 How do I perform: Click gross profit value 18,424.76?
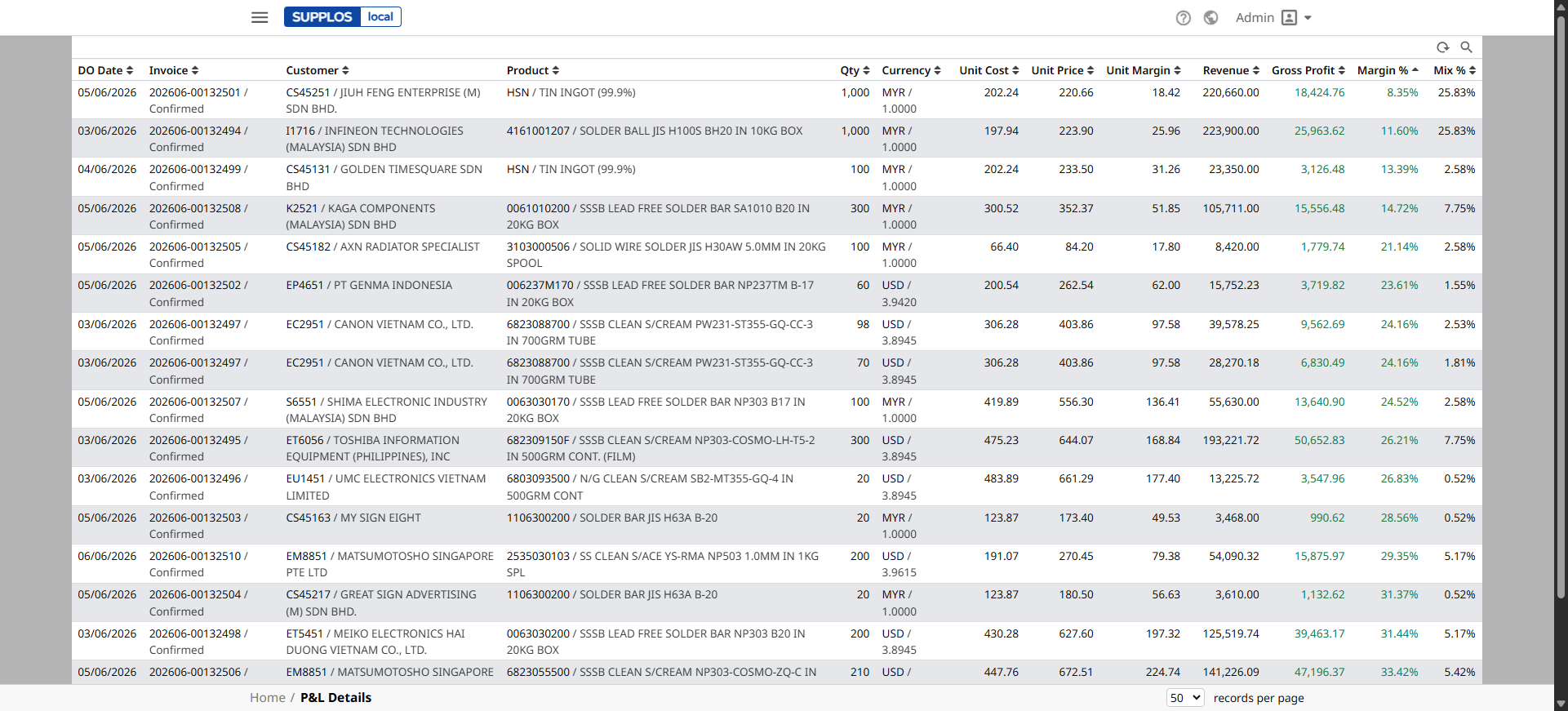pos(1319,92)
